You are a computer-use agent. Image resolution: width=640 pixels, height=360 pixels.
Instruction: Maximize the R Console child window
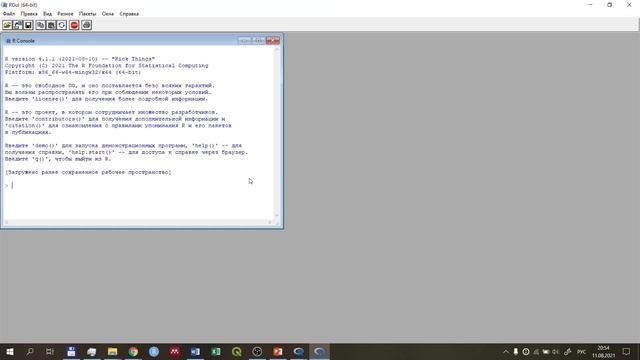(x=258, y=40)
